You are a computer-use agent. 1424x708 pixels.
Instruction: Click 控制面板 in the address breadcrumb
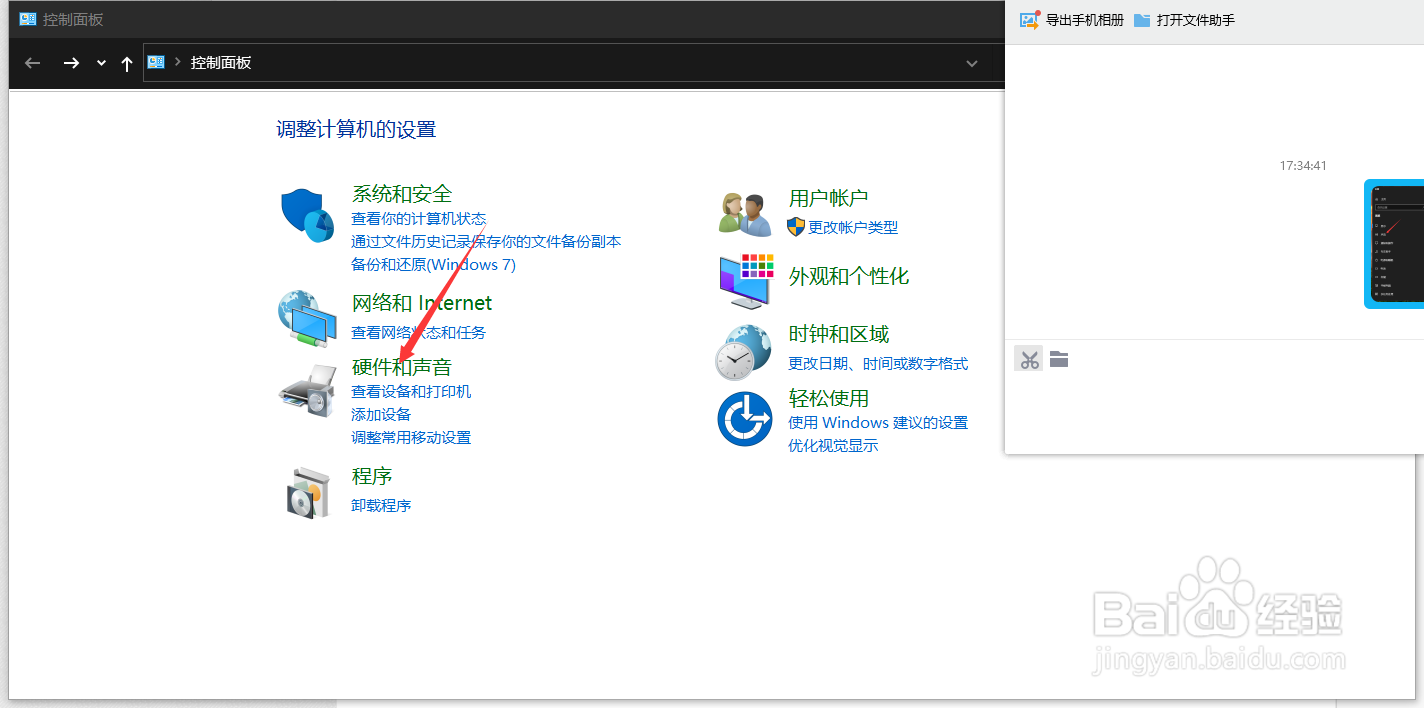coord(221,63)
